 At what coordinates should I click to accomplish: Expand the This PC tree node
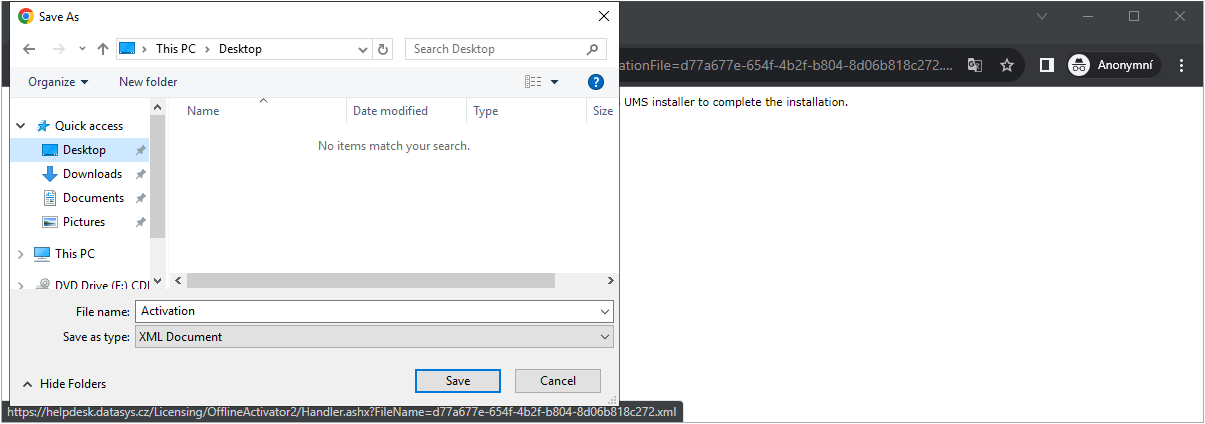pyautogui.click(x=20, y=254)
